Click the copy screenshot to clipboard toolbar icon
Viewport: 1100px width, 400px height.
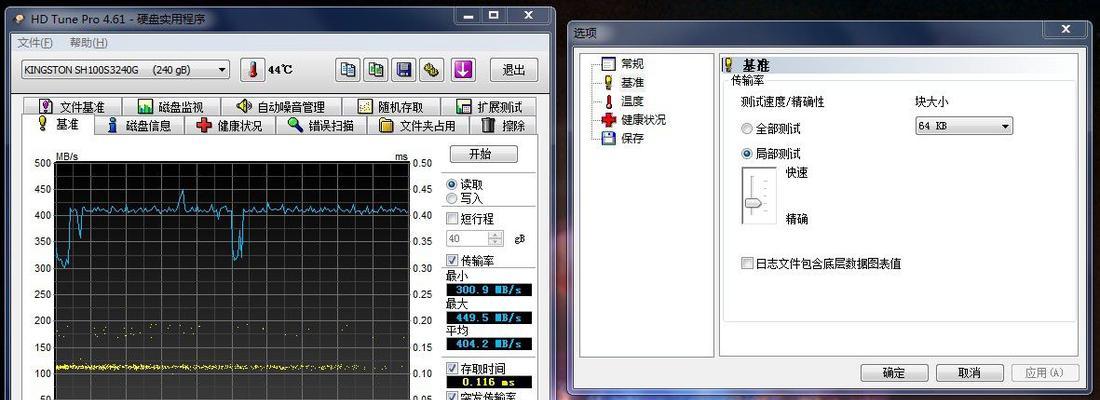(x=377, y=69)
